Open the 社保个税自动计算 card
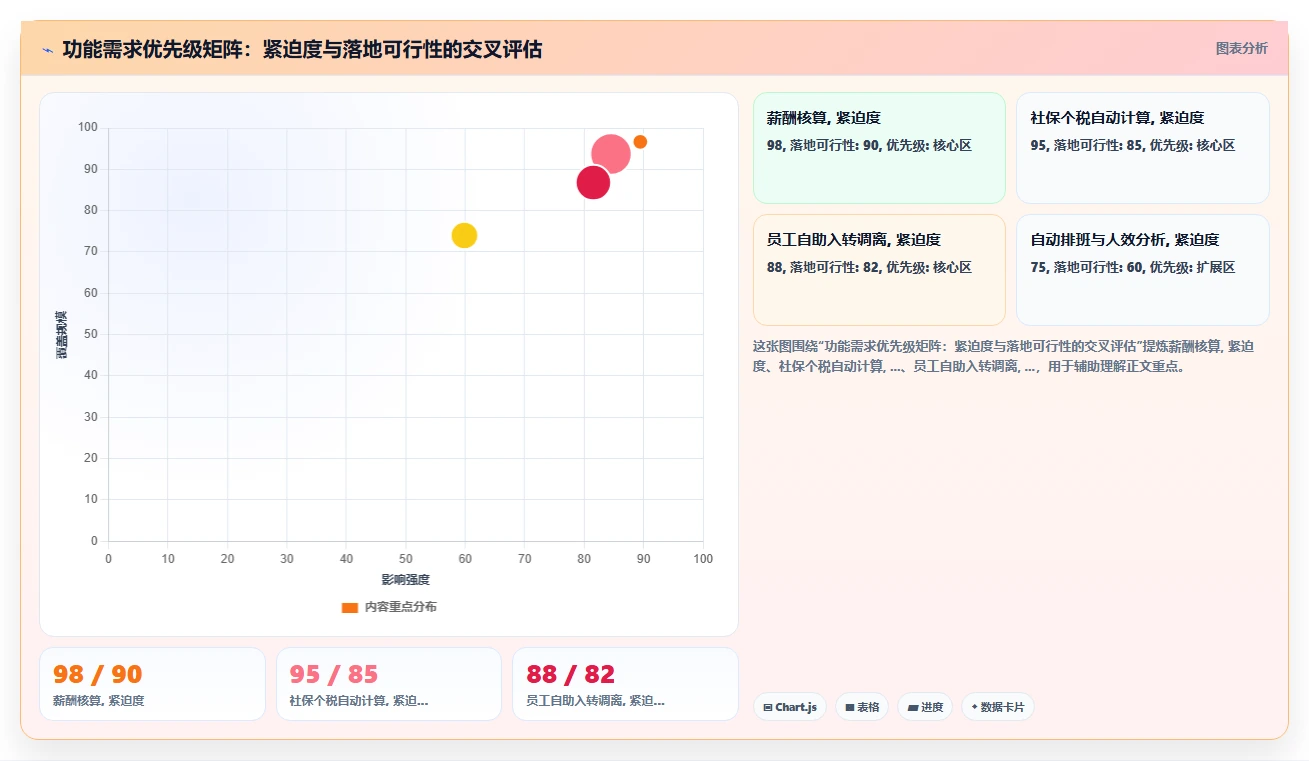 tap(1143, 148)
